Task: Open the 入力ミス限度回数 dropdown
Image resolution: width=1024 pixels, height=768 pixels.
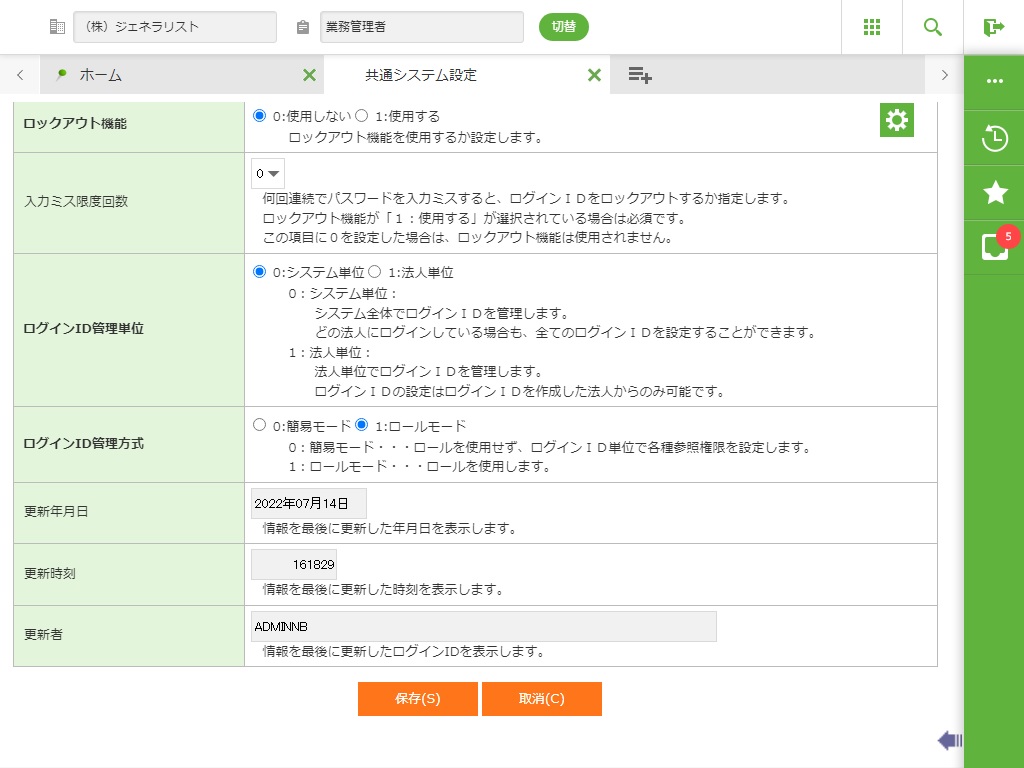Action: point(268,173)
